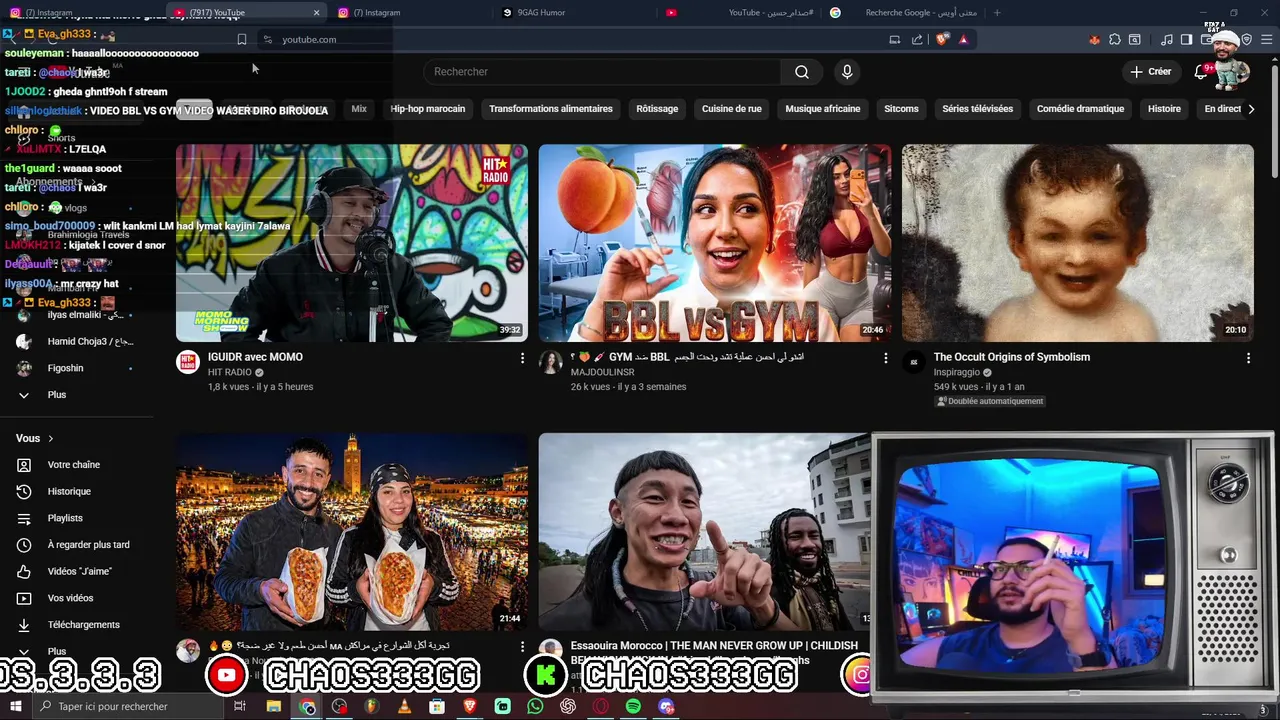Select the En direct chip
This screenshot has width=1280, height=720.
pos(1222,109)
